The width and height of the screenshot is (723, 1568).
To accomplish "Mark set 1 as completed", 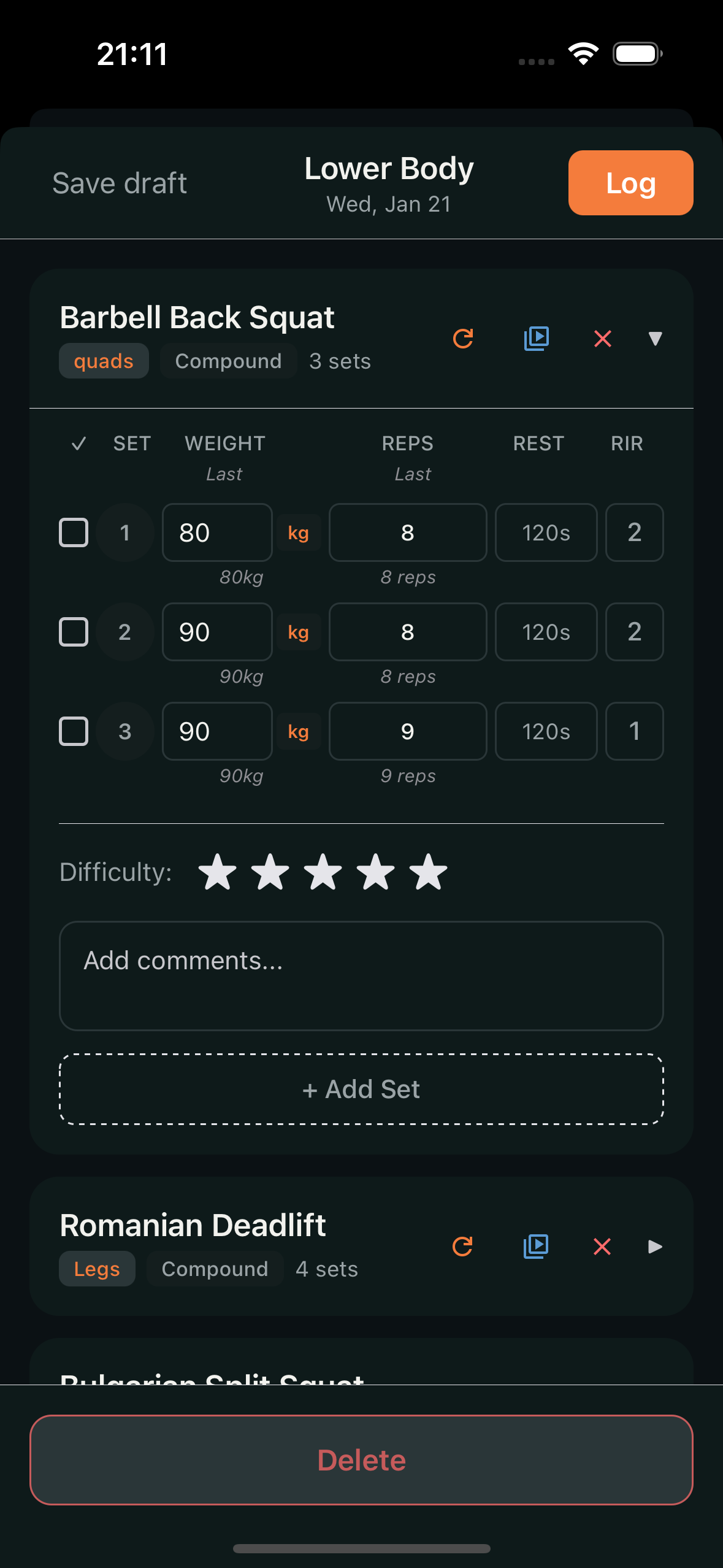I will (74, 532).
